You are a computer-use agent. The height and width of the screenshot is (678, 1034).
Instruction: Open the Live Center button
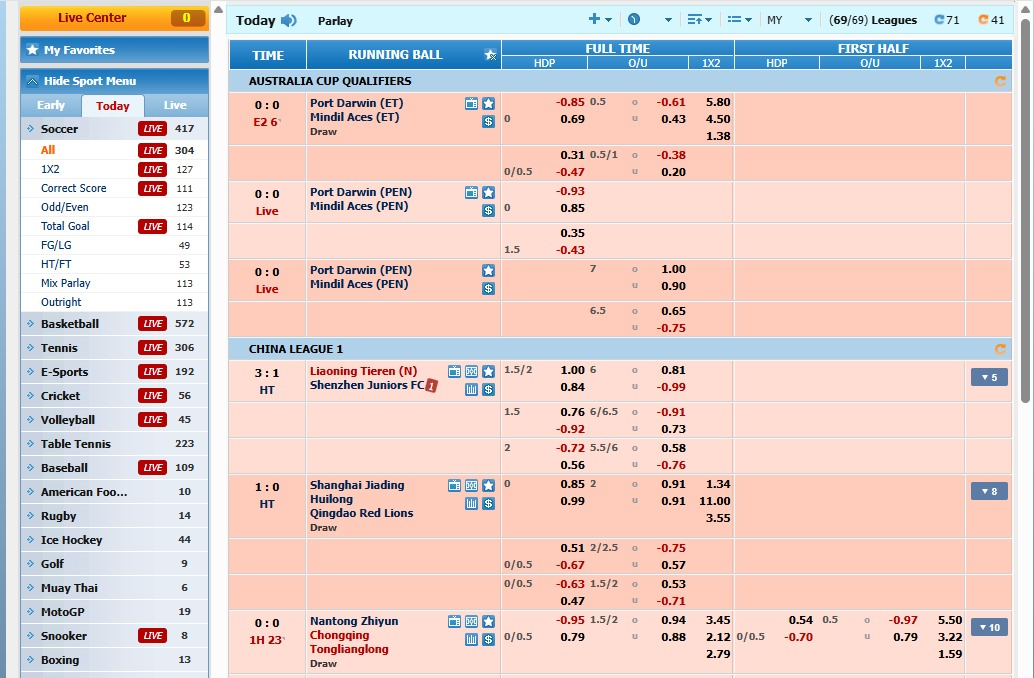[x=114, y=18]
